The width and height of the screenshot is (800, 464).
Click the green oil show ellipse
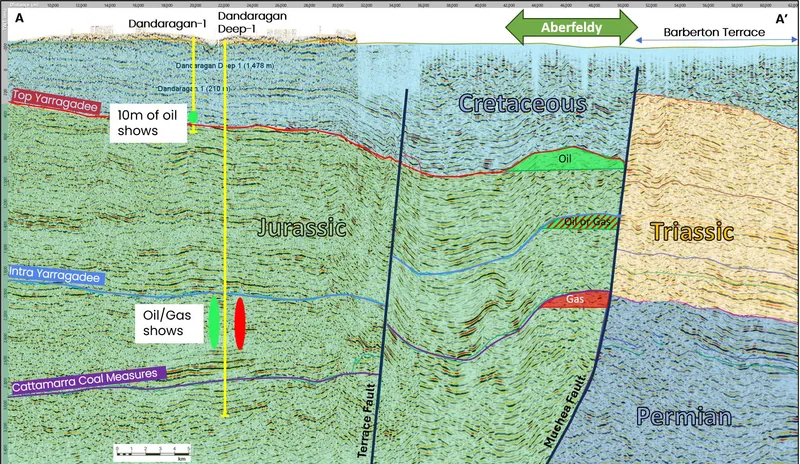pos(214,323)
